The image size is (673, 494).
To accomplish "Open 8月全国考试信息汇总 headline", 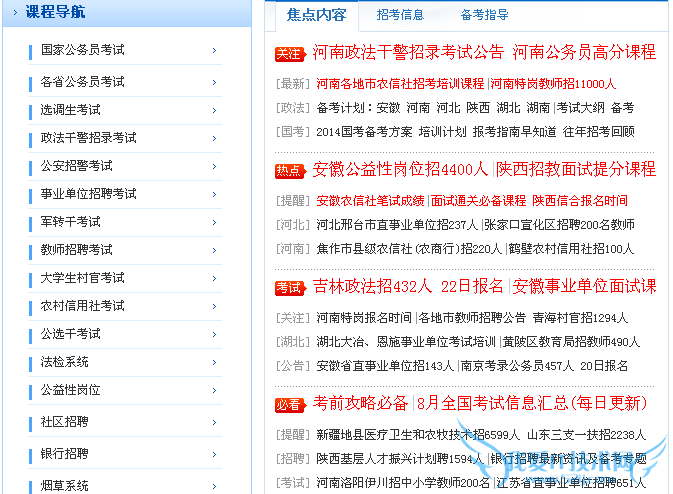I will pos(532,403).
